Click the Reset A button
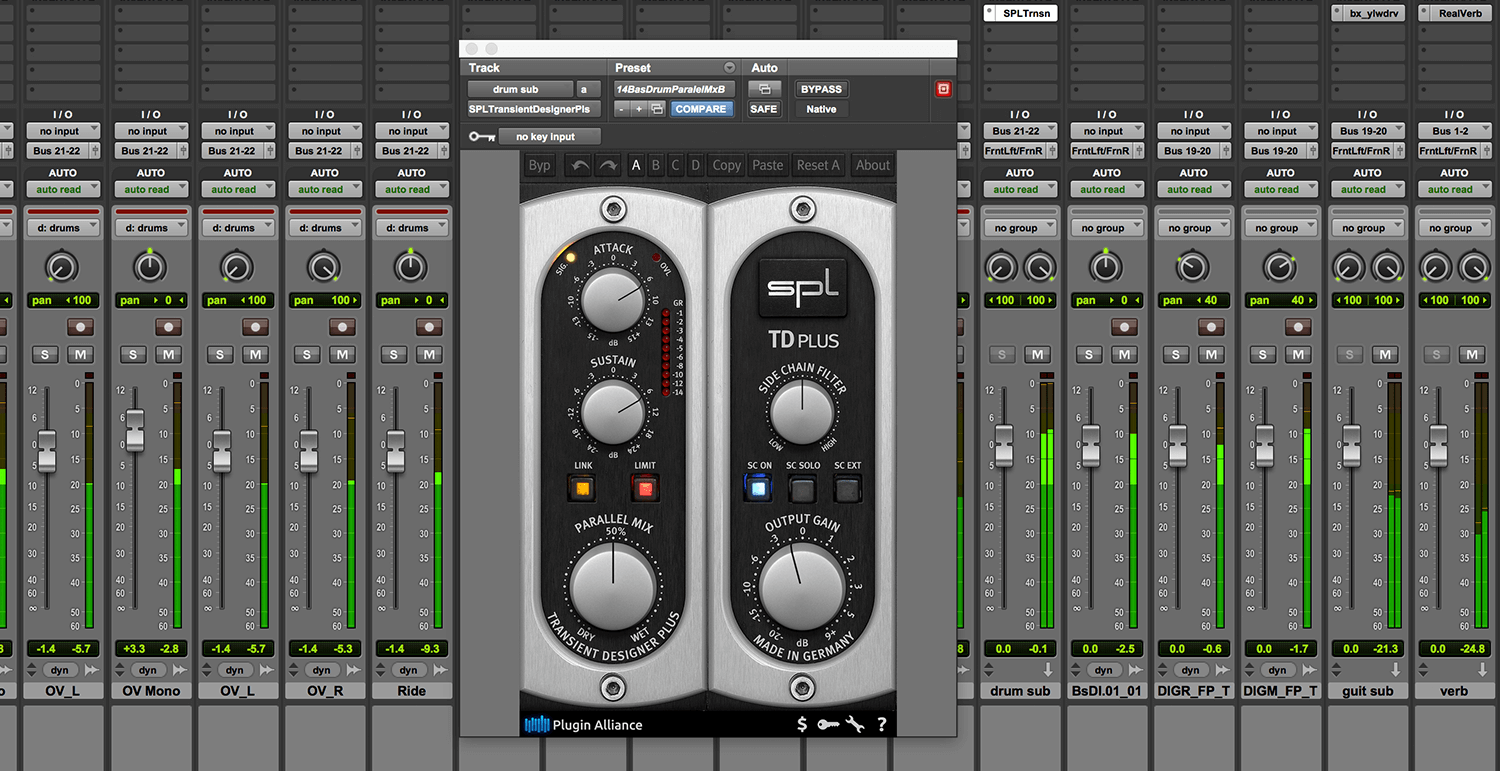 pos(818,166)
